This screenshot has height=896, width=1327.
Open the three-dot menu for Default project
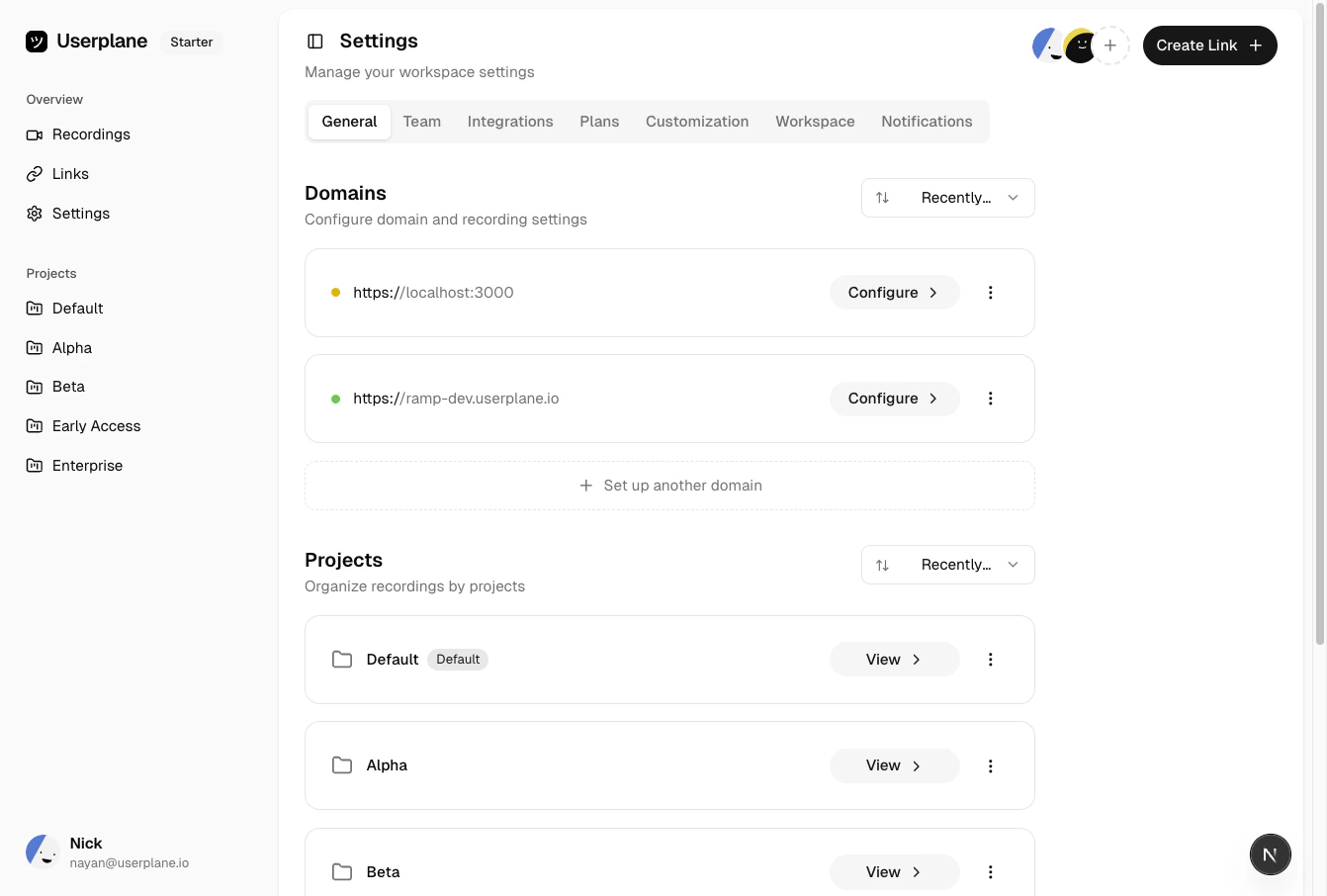tap(990, 660)
